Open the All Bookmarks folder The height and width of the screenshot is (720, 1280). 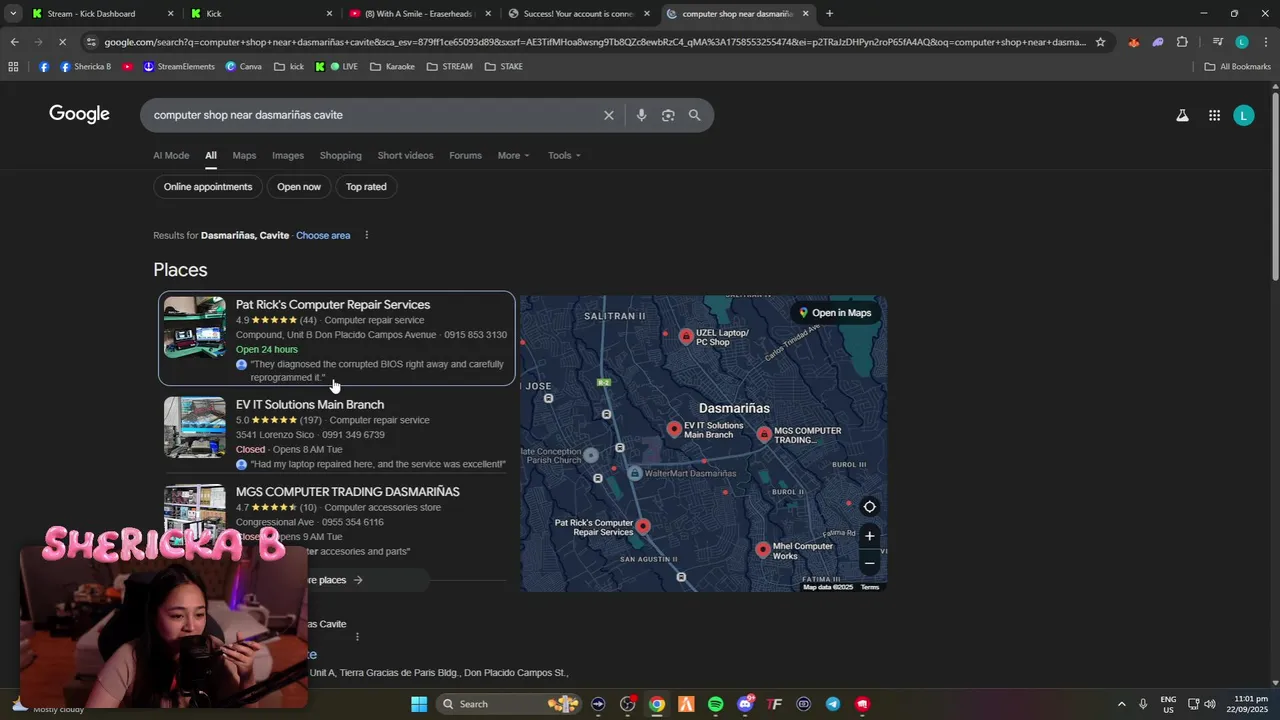[x=1238, y=67]
